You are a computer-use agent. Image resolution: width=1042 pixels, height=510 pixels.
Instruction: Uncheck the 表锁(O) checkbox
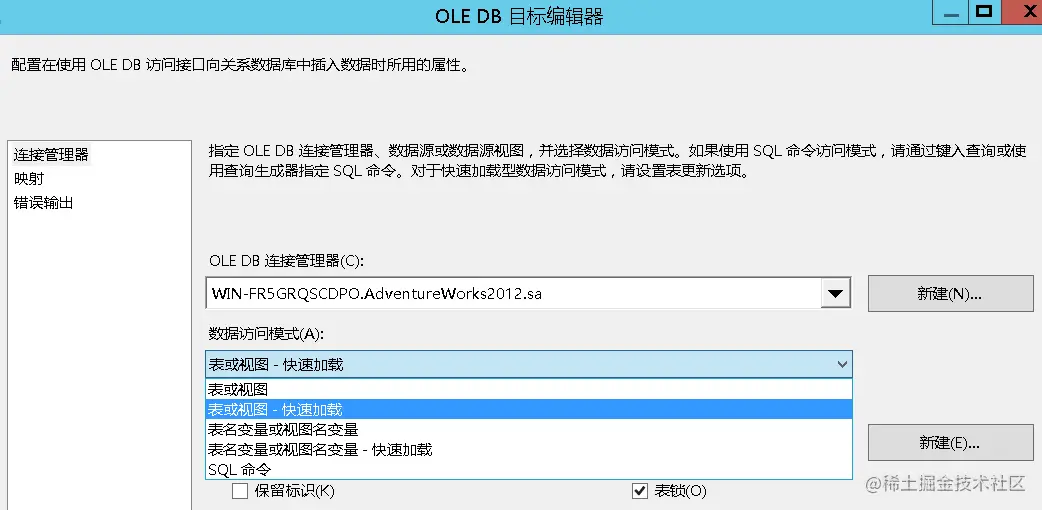pyautogui.click(x=639, y=491)
